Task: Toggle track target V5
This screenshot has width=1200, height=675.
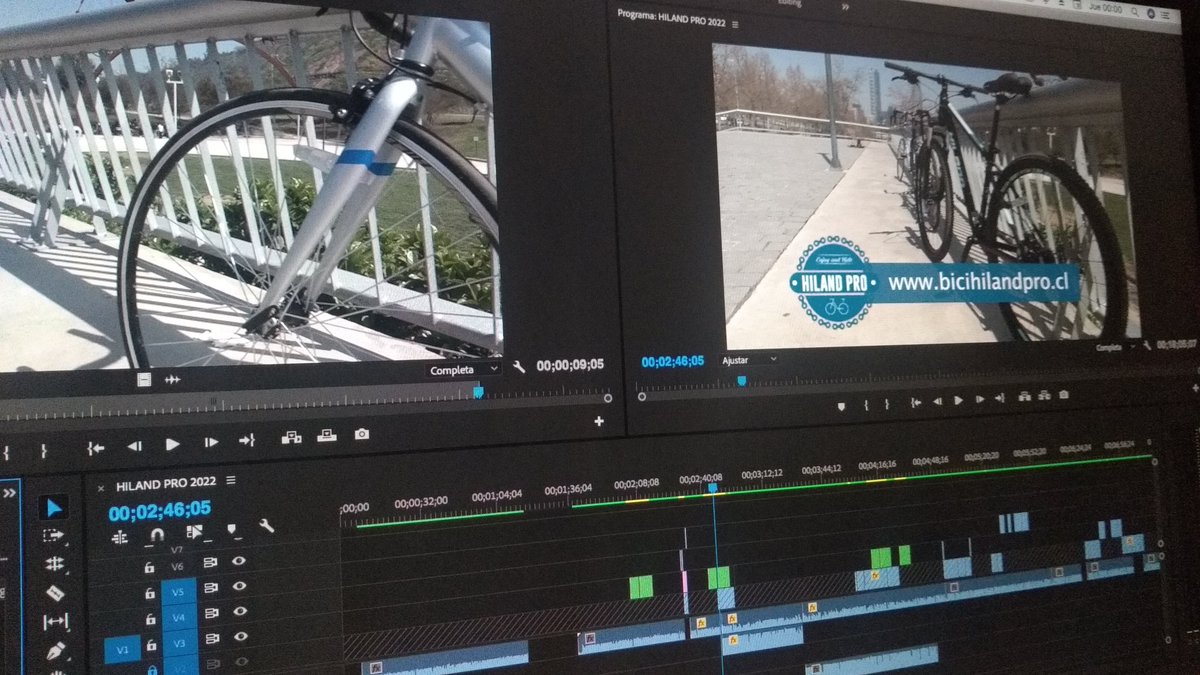Action: click(x=179, y=591)
